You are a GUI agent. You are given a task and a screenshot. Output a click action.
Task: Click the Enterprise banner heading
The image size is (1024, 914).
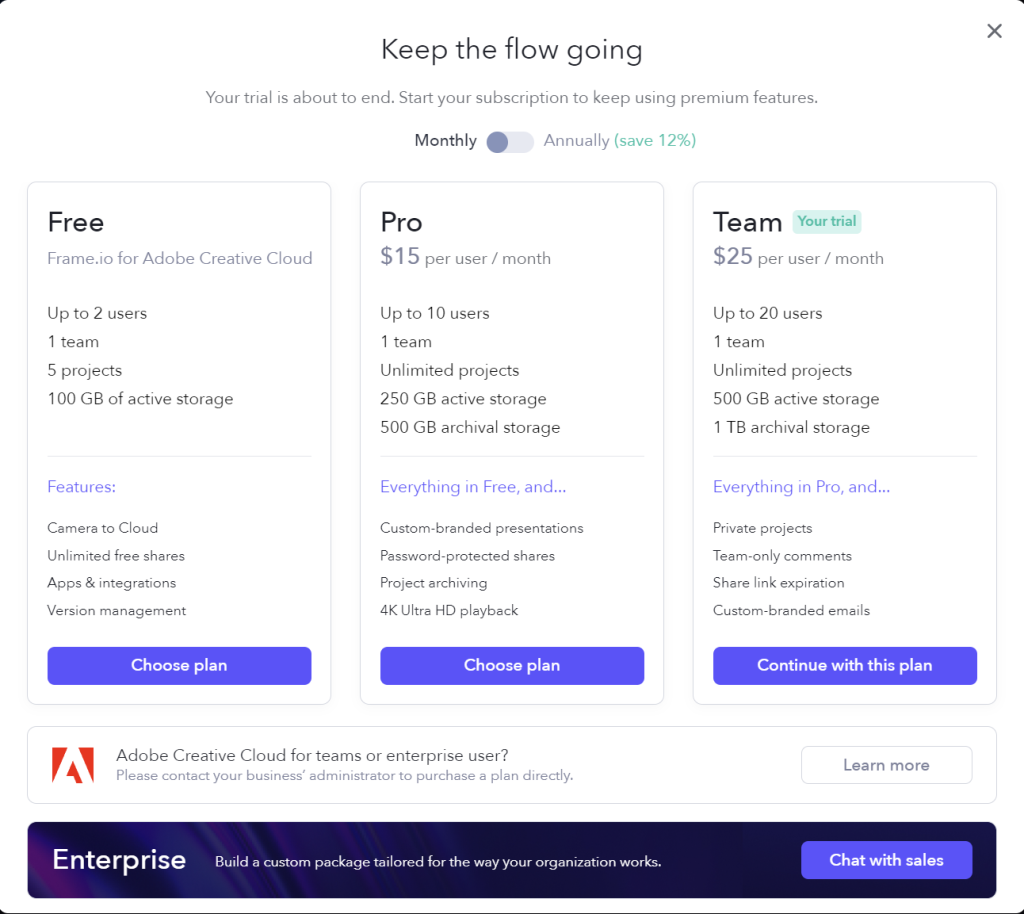[x=119, y=860]
